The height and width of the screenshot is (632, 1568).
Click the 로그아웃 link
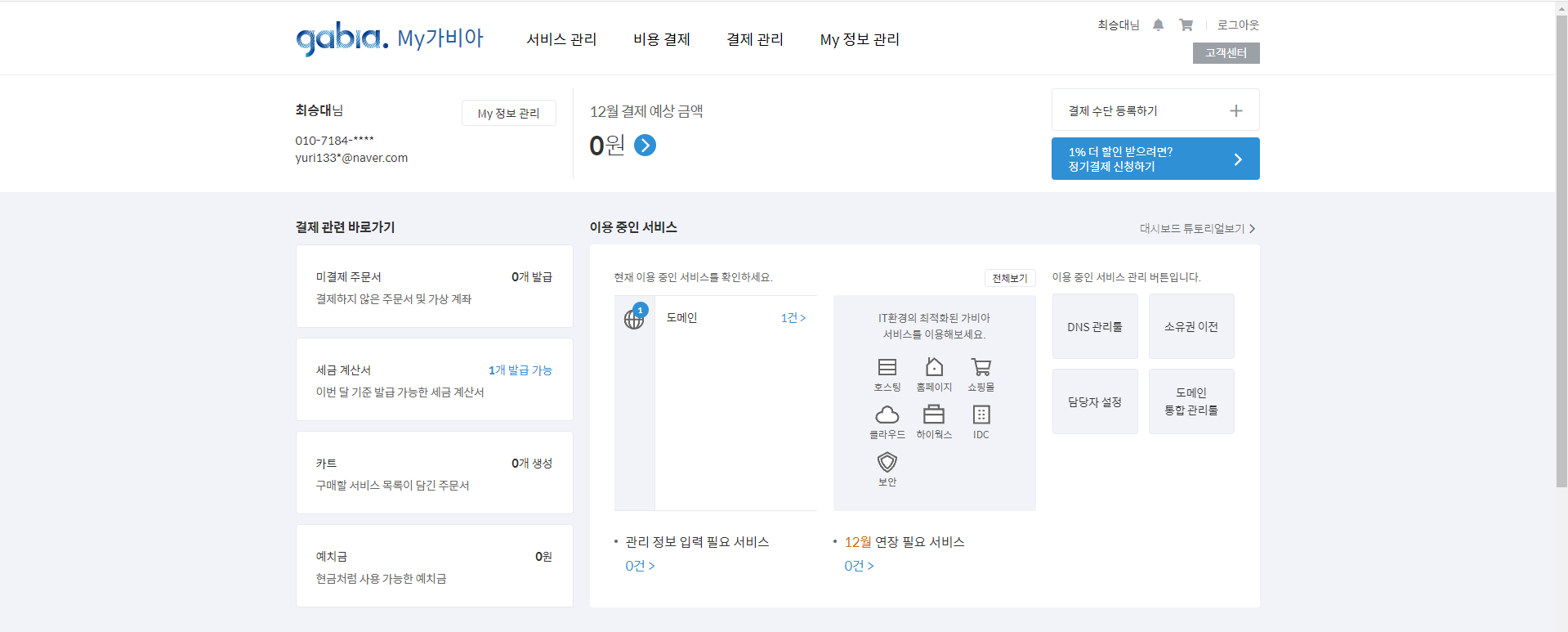tap(1238, 25)
